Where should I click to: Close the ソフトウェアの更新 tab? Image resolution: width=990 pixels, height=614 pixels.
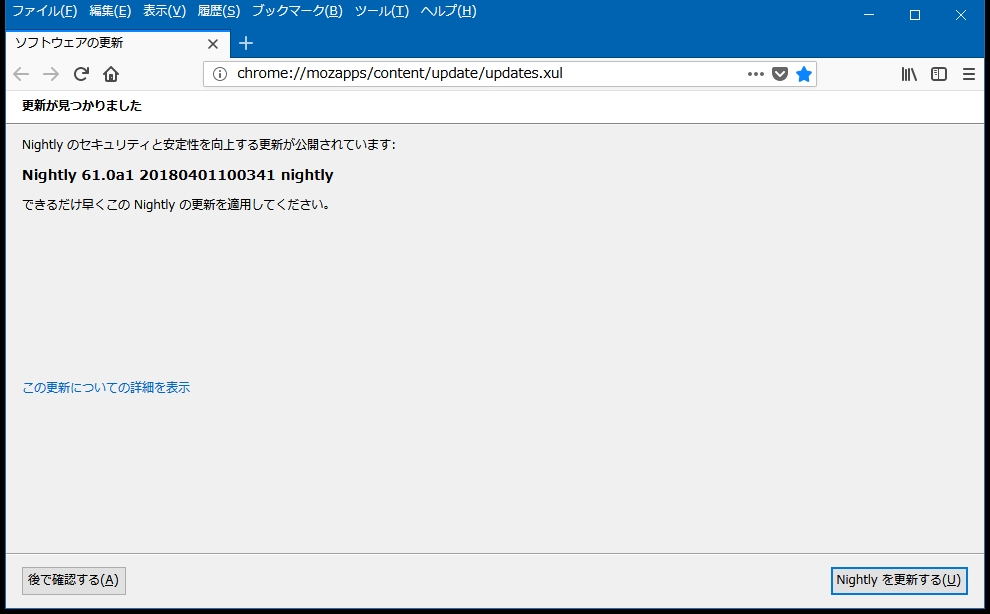click(x=213, y=44)
